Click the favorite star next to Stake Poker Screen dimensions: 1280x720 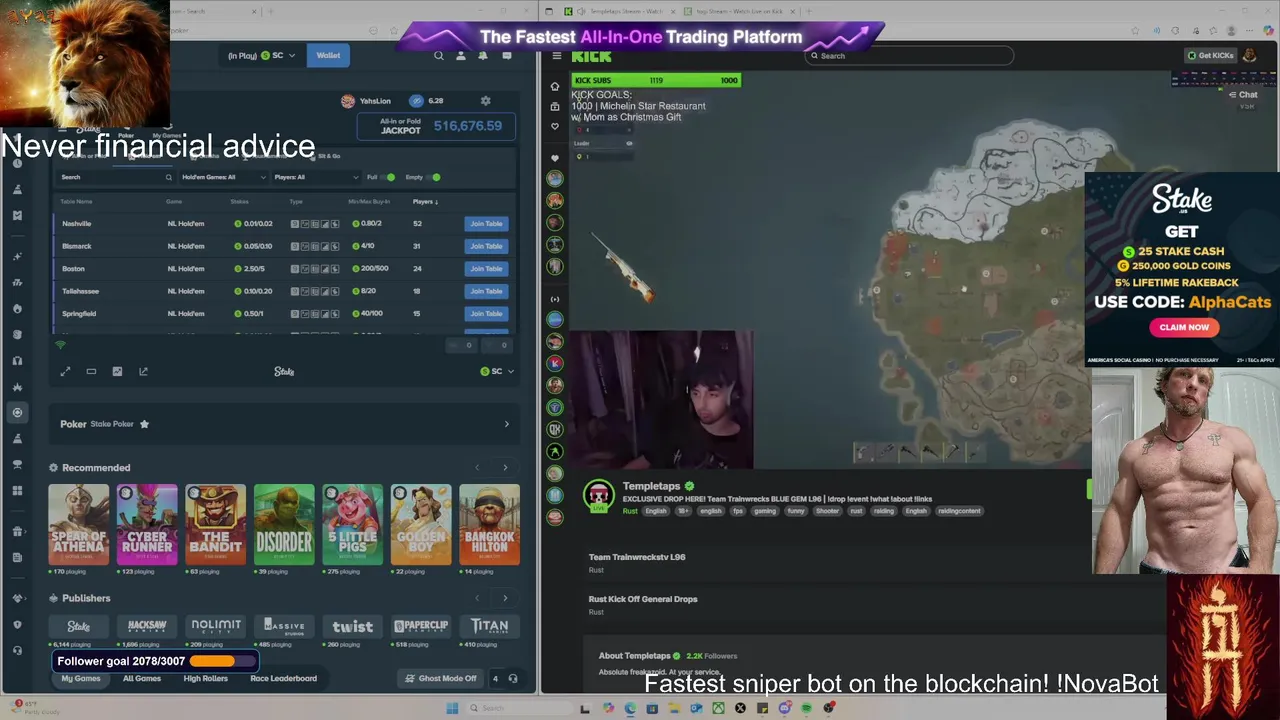pos(144,424)
